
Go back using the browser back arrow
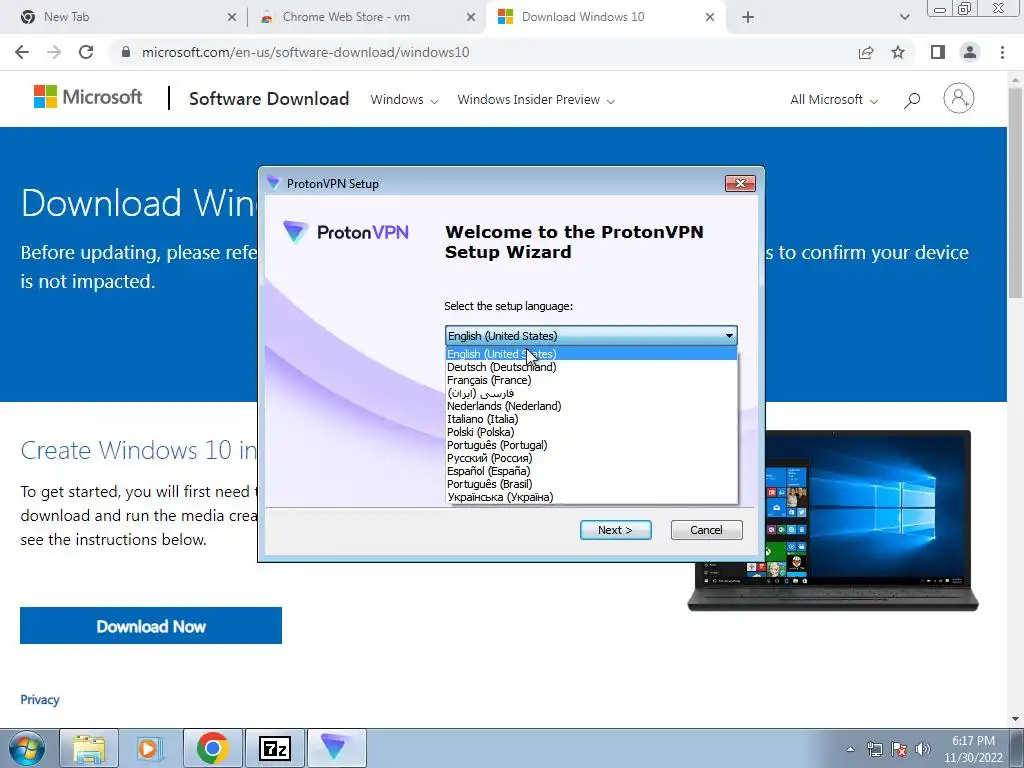click(22, 52)
